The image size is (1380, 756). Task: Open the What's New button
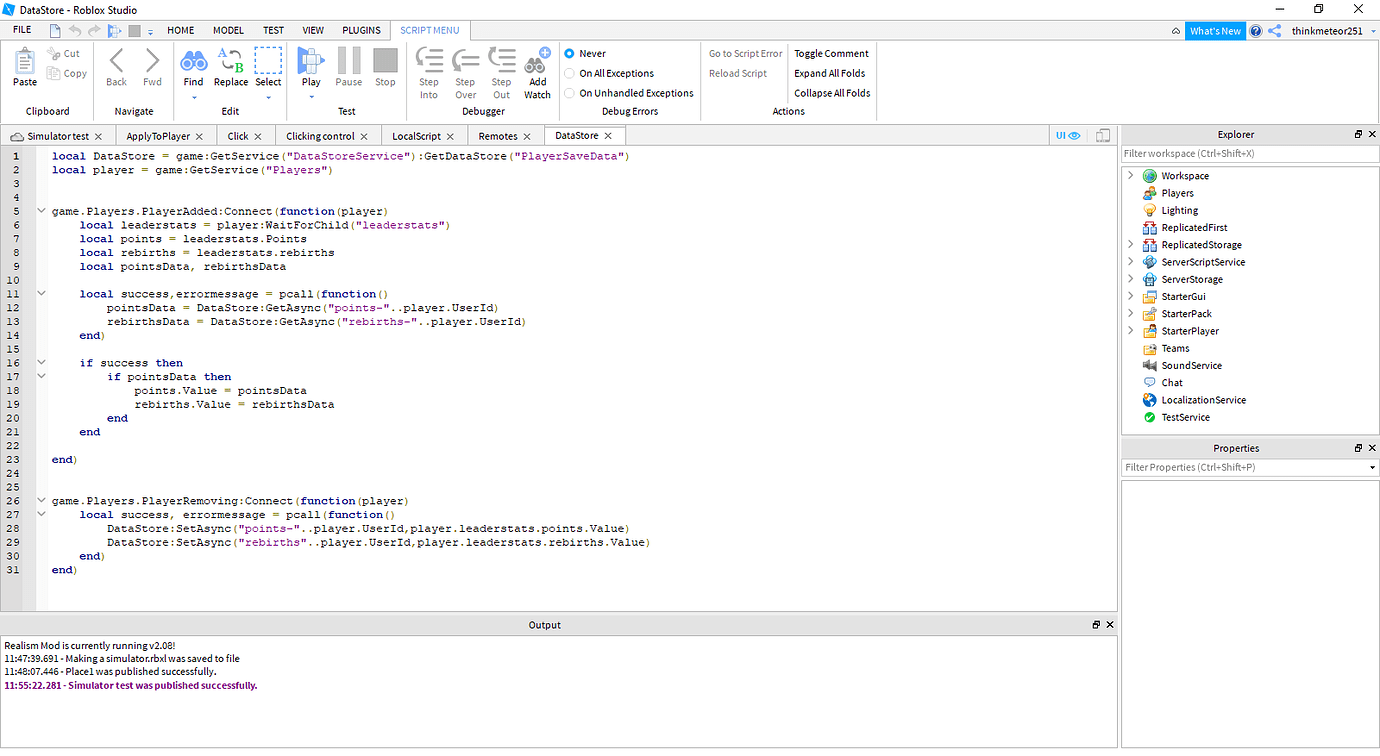pyautogui.click(x=1215, y=31)
